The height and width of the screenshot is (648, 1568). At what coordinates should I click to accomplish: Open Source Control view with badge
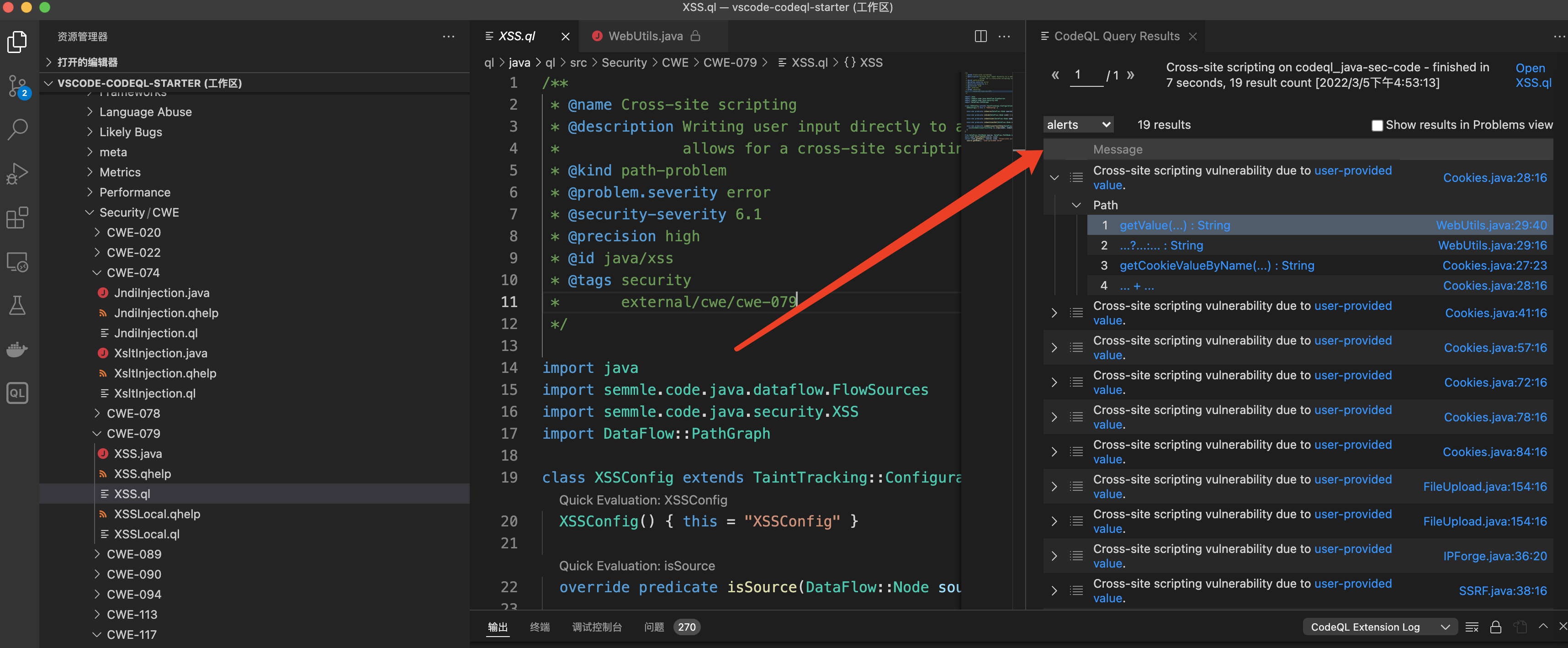click(x=17, y=86)
